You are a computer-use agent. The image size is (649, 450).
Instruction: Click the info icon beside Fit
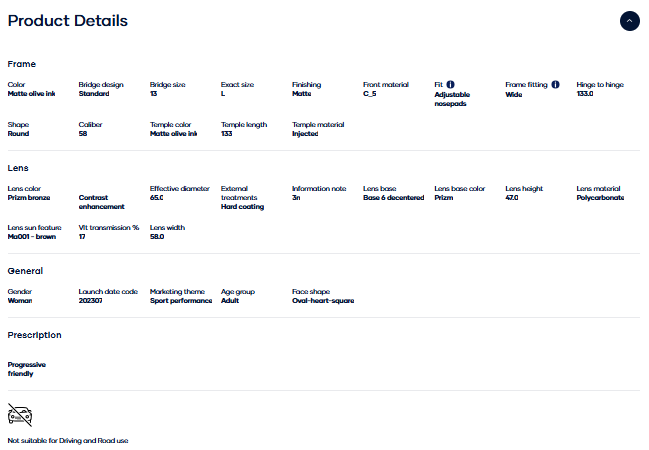point(451,85)
